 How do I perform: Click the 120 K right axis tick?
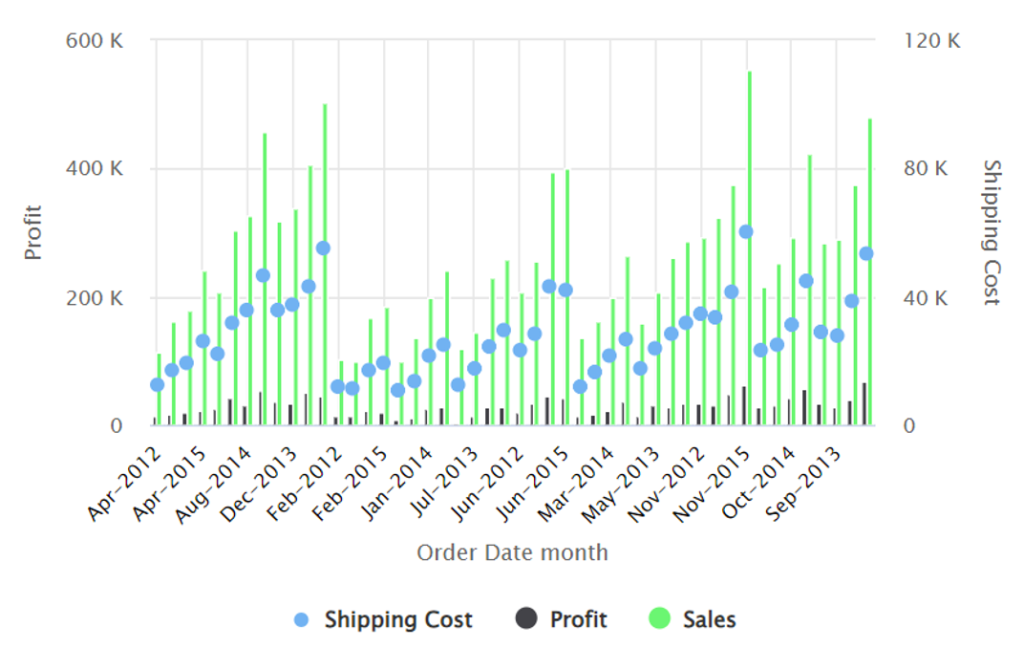932,40
